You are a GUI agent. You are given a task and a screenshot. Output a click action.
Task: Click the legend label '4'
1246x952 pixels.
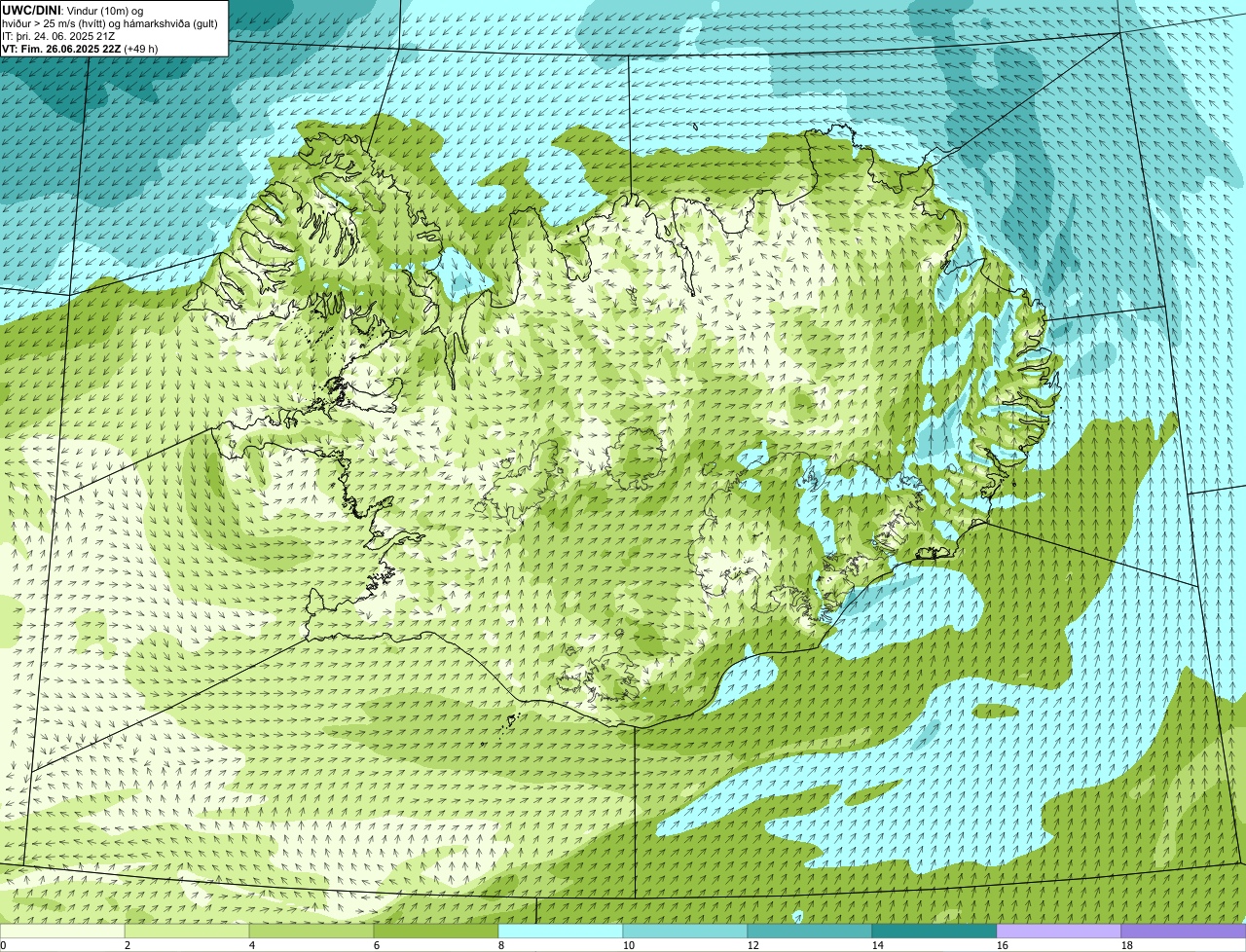click(252, 945)
